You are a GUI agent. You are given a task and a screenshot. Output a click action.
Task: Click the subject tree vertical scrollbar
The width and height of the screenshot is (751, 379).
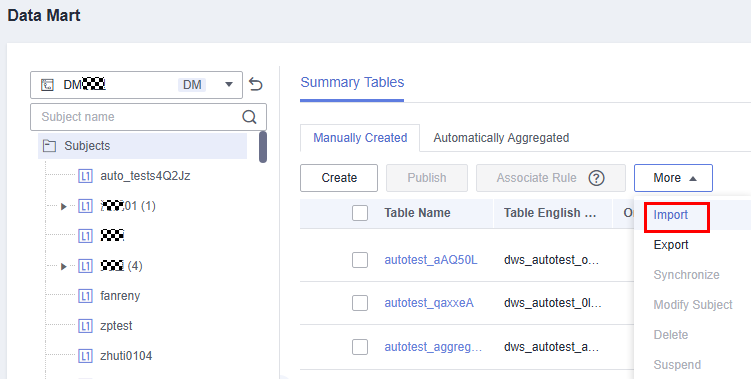click(x=263, y=147)
